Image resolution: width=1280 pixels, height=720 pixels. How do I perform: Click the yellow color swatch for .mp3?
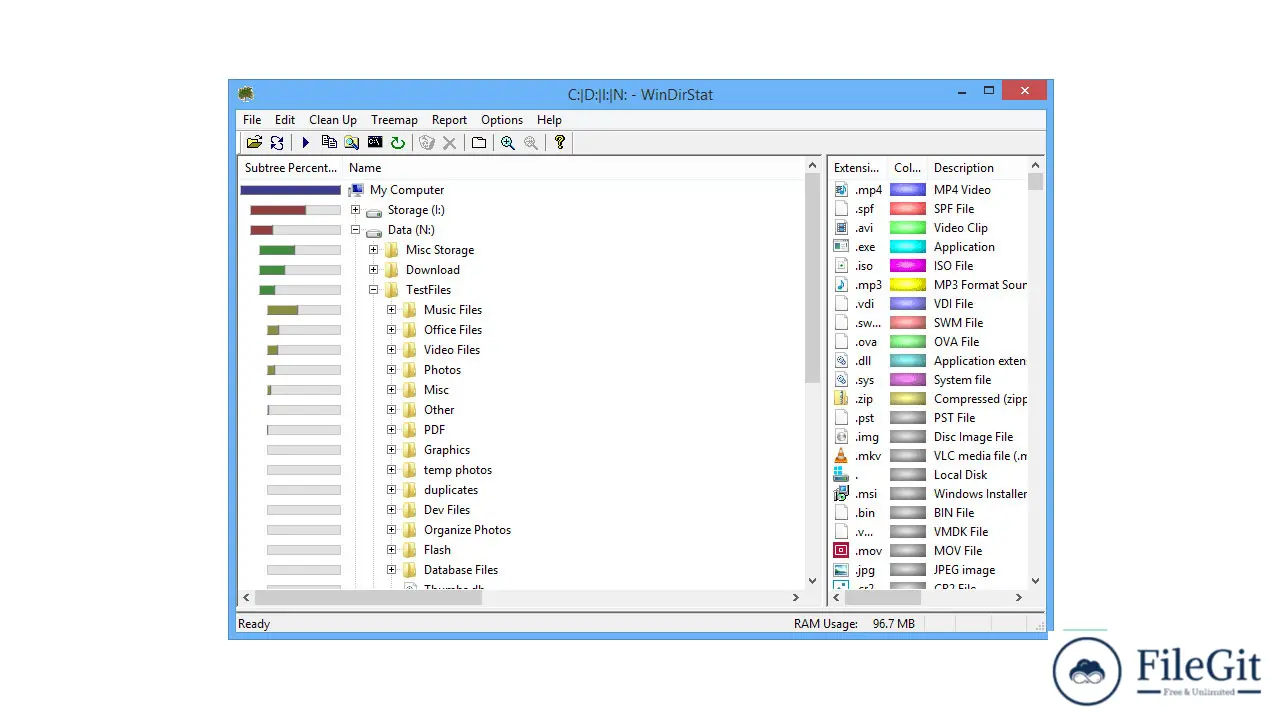pos(908,285)
